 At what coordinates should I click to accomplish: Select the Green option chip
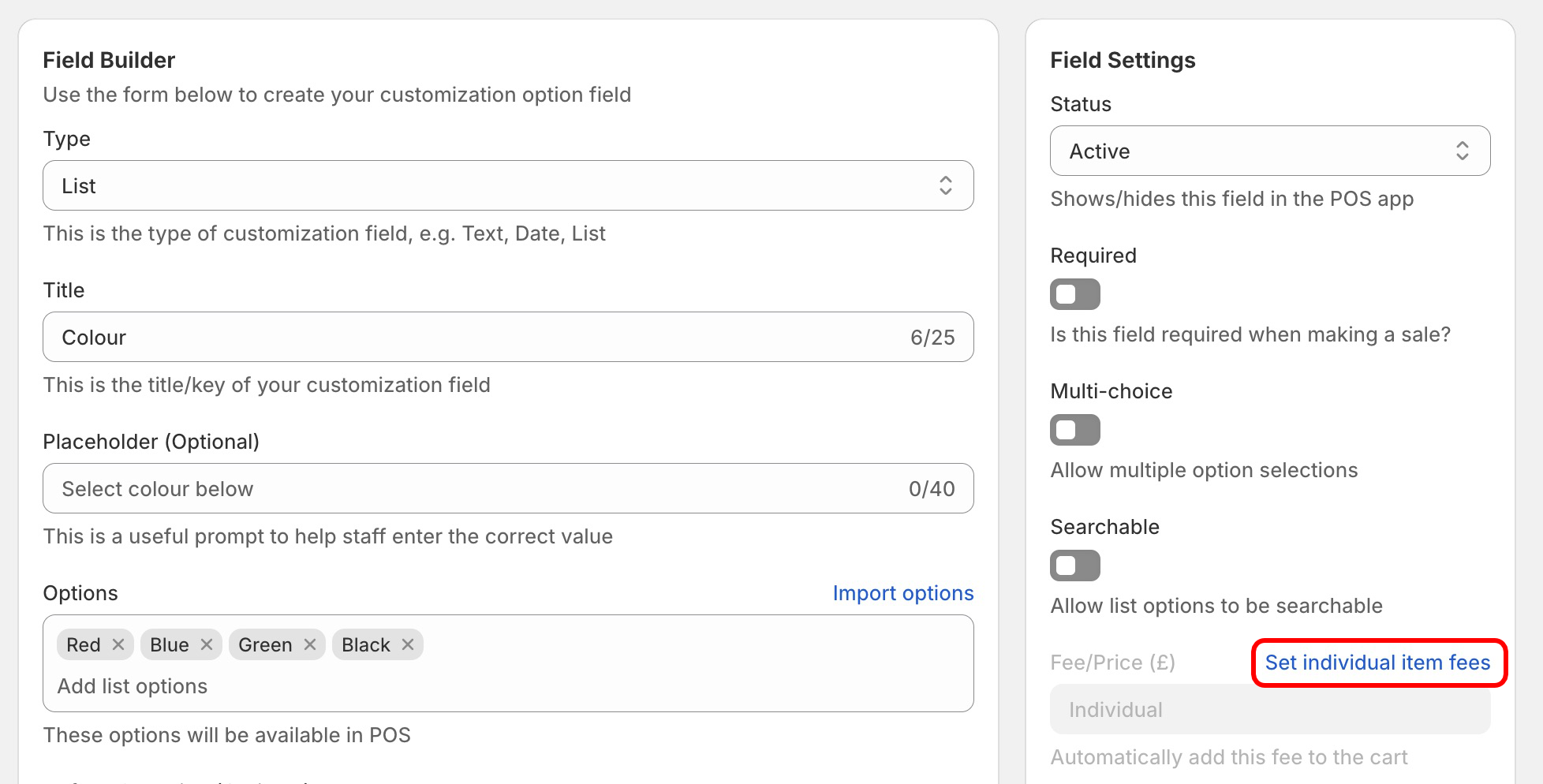point(265,644)
